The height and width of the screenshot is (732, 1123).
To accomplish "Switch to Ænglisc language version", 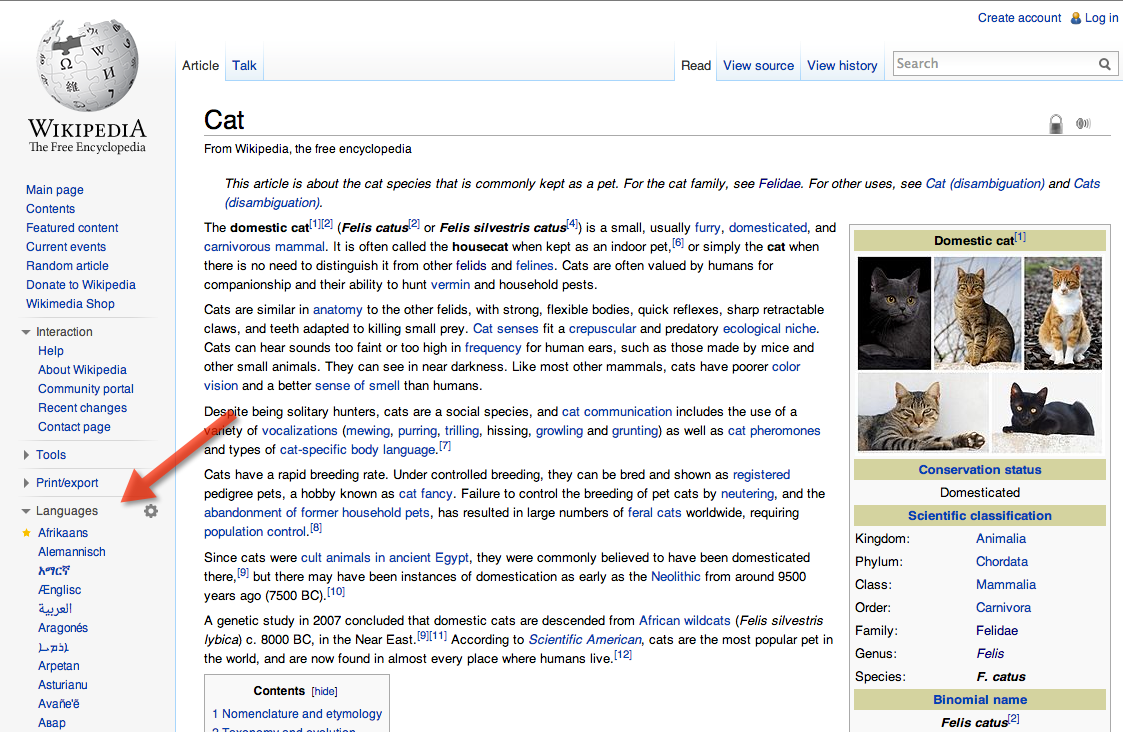I will pyautogui.click(x=59, y=590).
